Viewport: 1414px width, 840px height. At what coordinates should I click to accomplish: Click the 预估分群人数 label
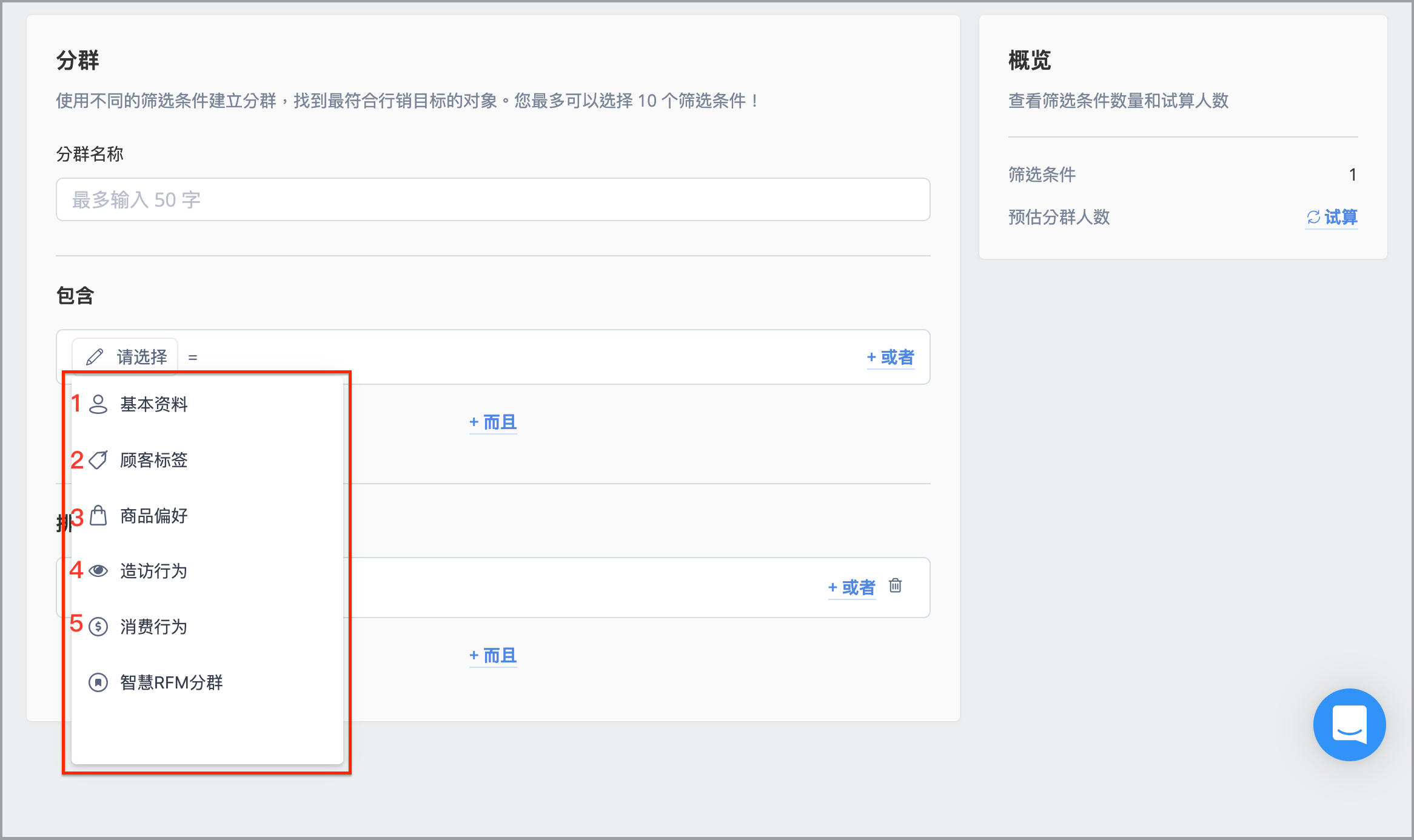[1059, 217]
